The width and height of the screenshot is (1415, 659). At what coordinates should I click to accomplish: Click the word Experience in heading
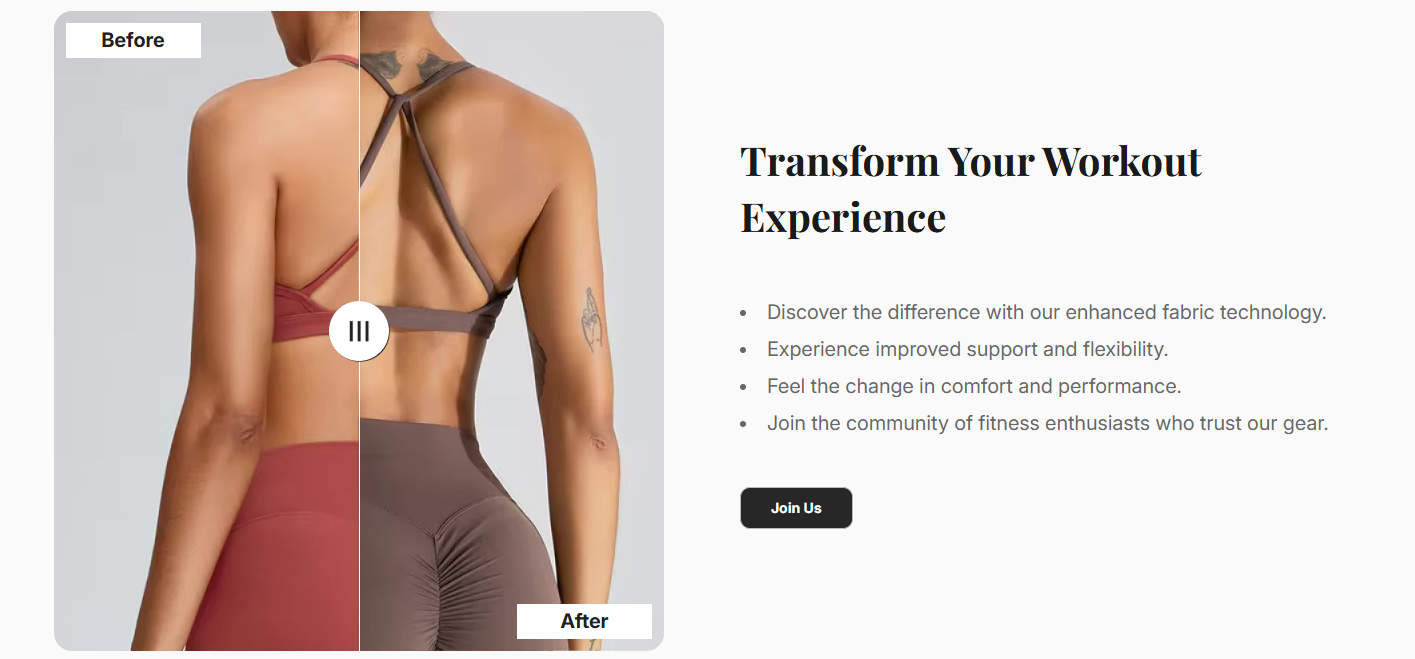(x=843, y=217)
